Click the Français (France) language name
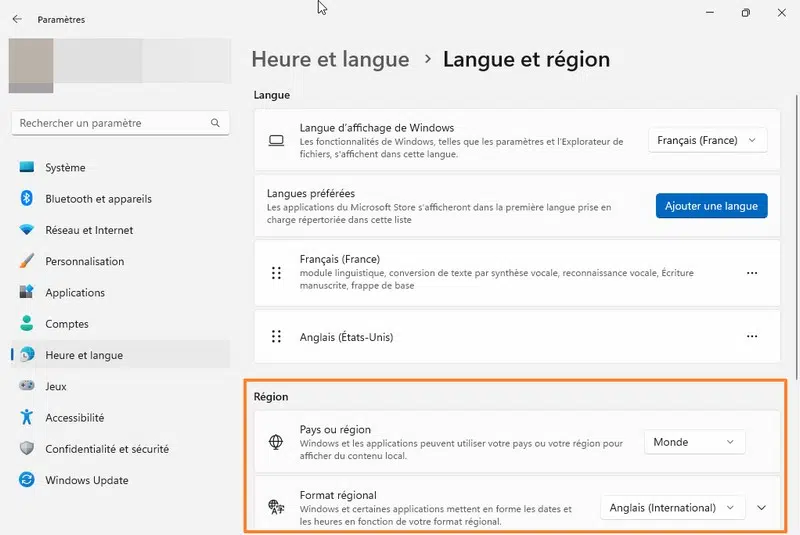The height and width of the screenshot is (535, 800). [340, 259]
